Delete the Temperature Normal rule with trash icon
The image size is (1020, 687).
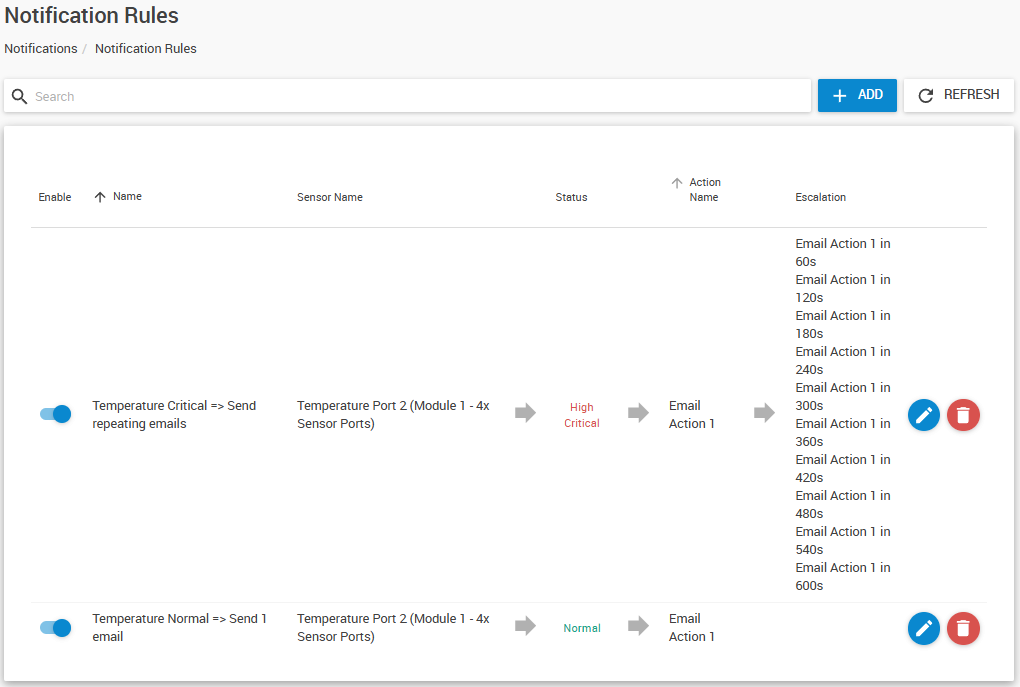coord(963,628)
